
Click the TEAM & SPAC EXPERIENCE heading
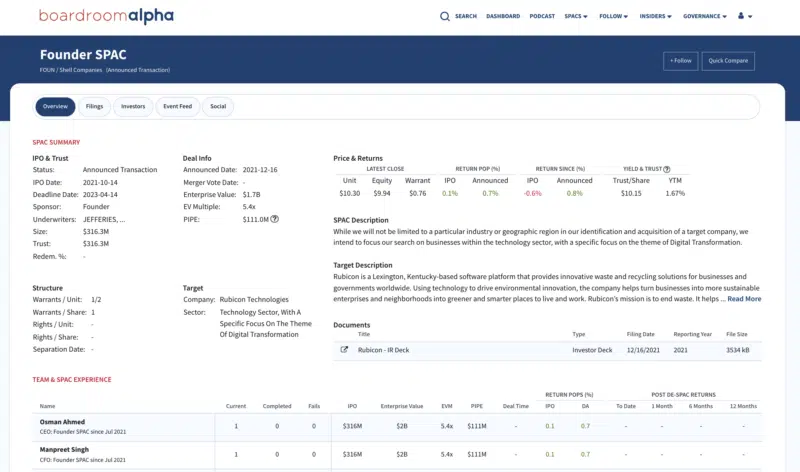pyautogui.click(x=72, y=380)
